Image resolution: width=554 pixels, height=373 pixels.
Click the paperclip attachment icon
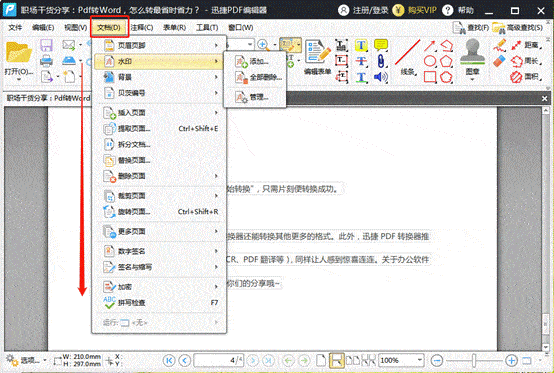pos(381,61)
